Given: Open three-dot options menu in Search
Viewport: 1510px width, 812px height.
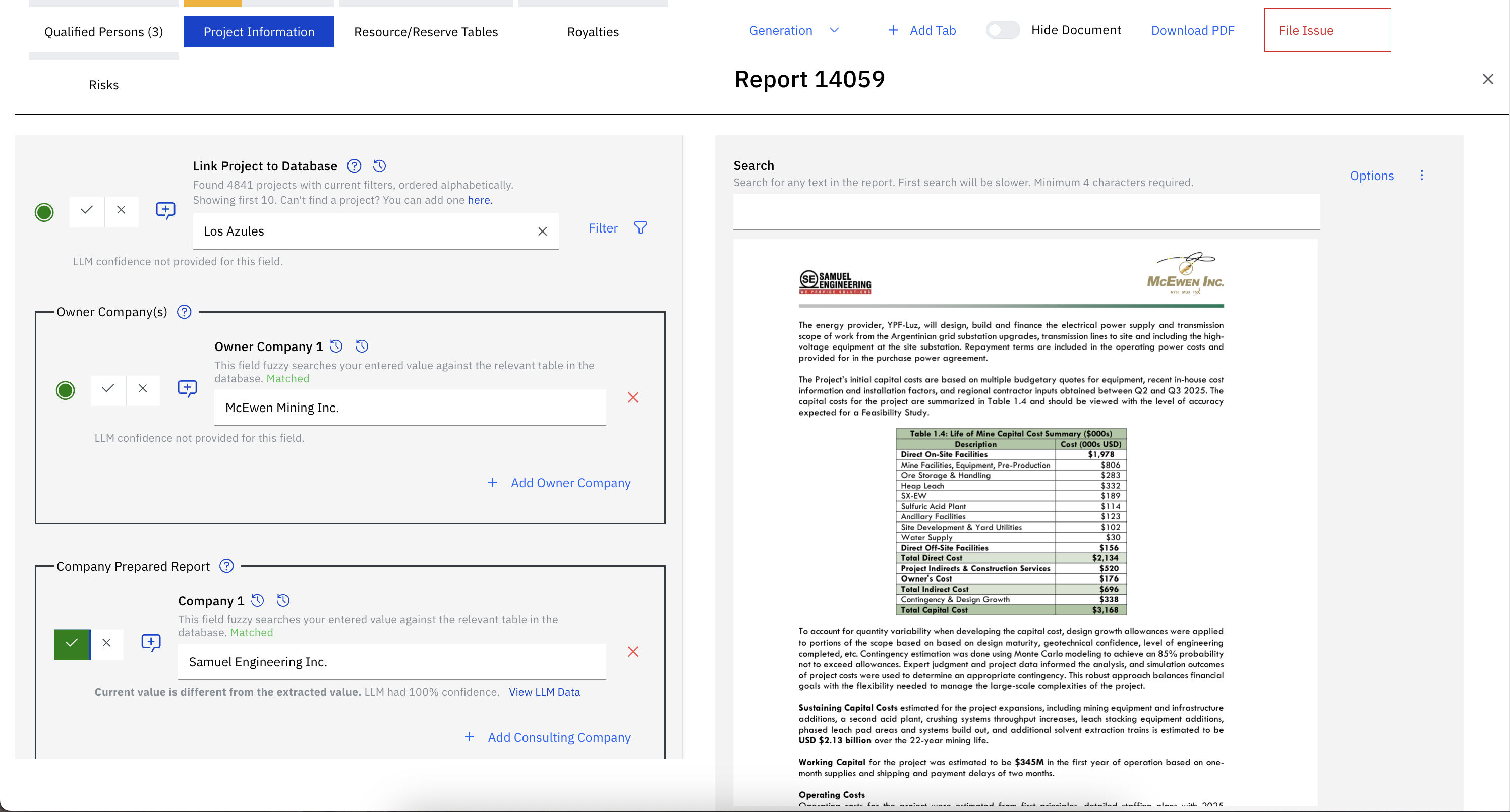Looking at the screenshot, I should point(1421,176).
